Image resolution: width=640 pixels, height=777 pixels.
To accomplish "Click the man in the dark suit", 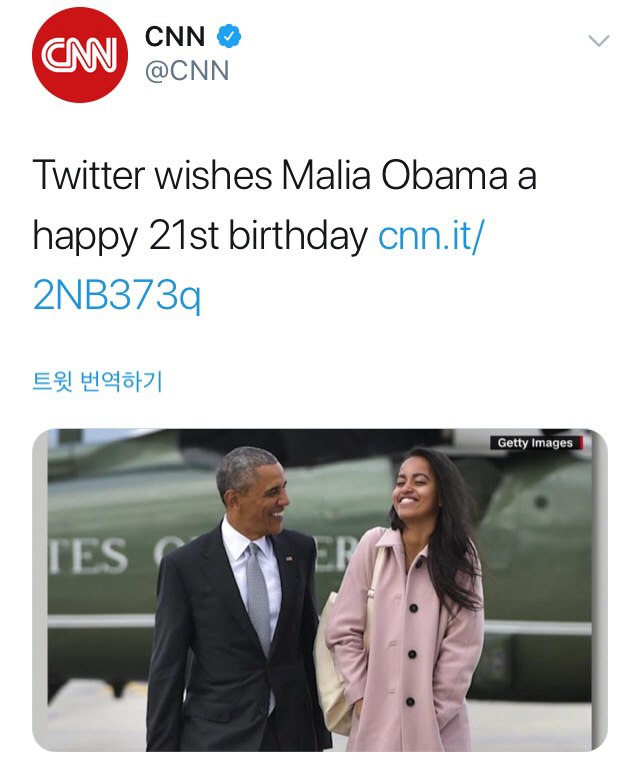I will point(215,640).
